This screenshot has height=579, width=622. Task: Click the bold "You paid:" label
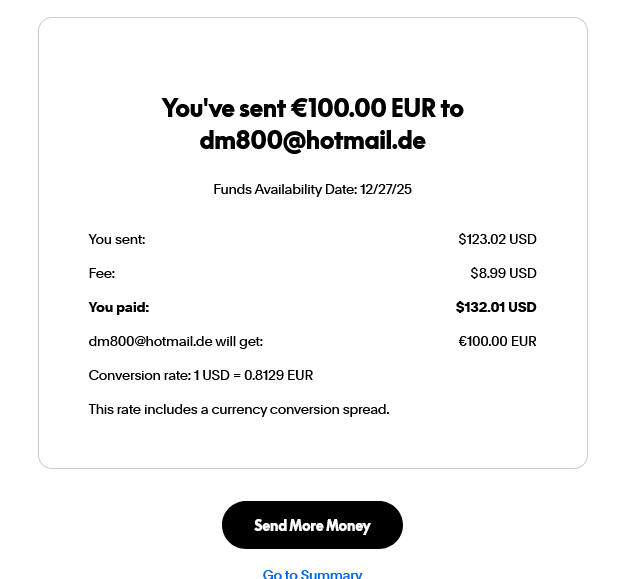point(119,307)
